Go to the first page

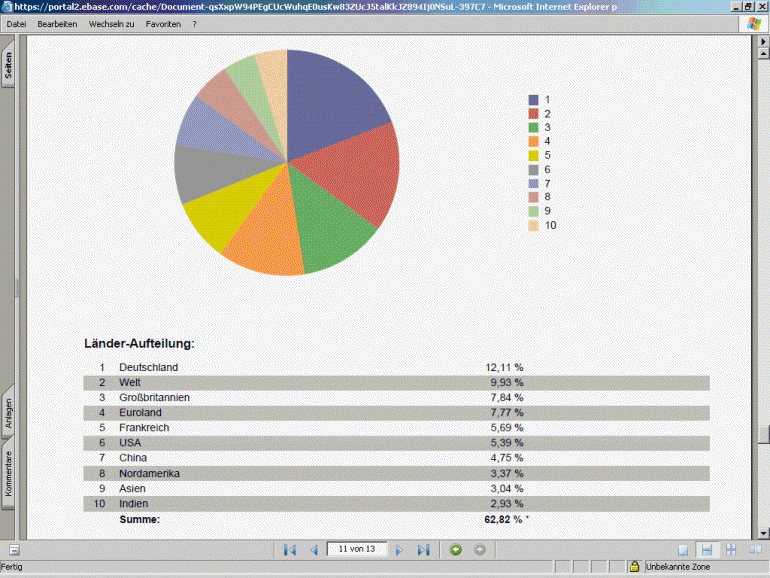(x=290, y=550)
